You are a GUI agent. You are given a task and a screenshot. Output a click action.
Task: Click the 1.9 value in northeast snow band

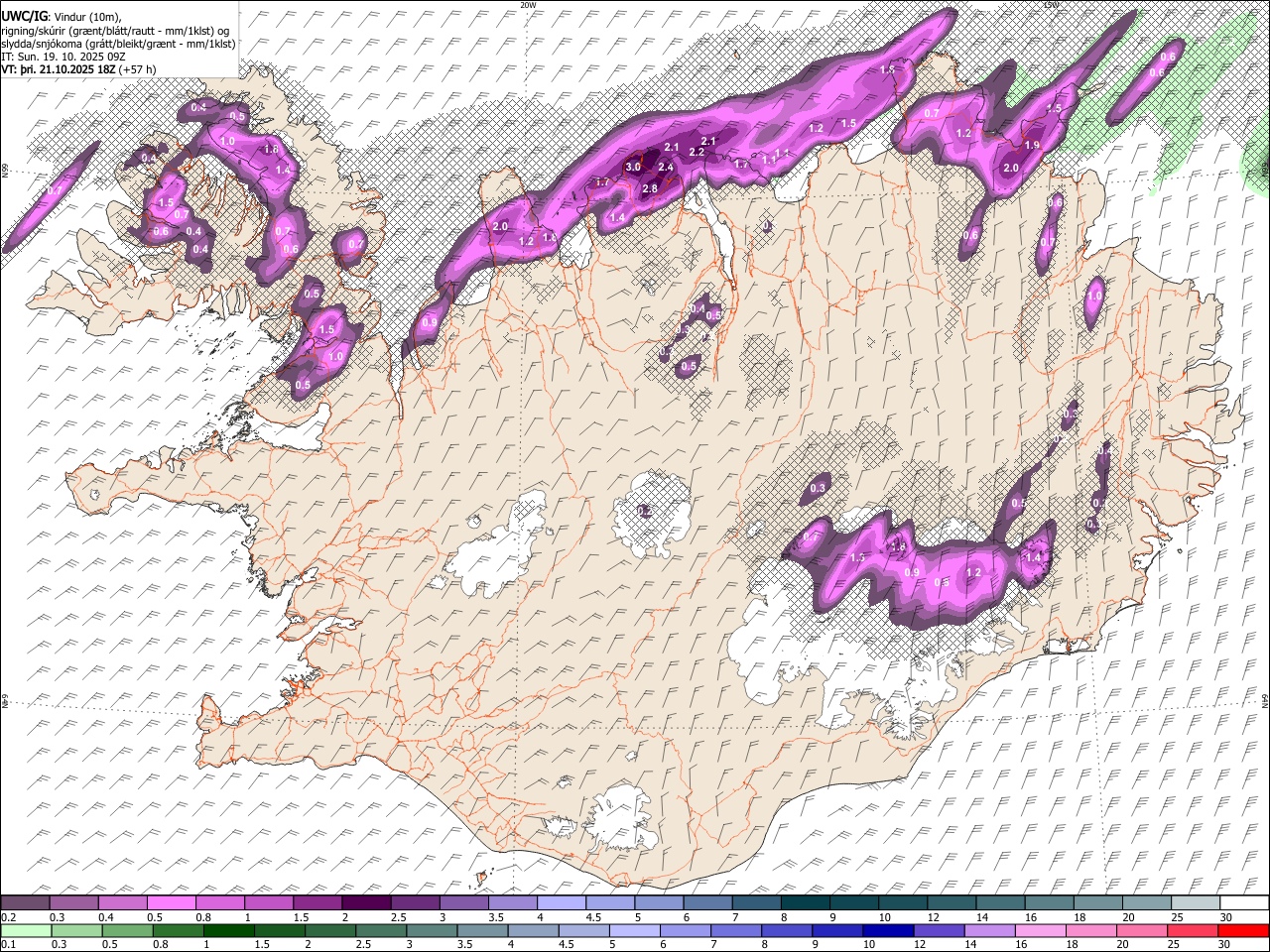(1032, 145)
